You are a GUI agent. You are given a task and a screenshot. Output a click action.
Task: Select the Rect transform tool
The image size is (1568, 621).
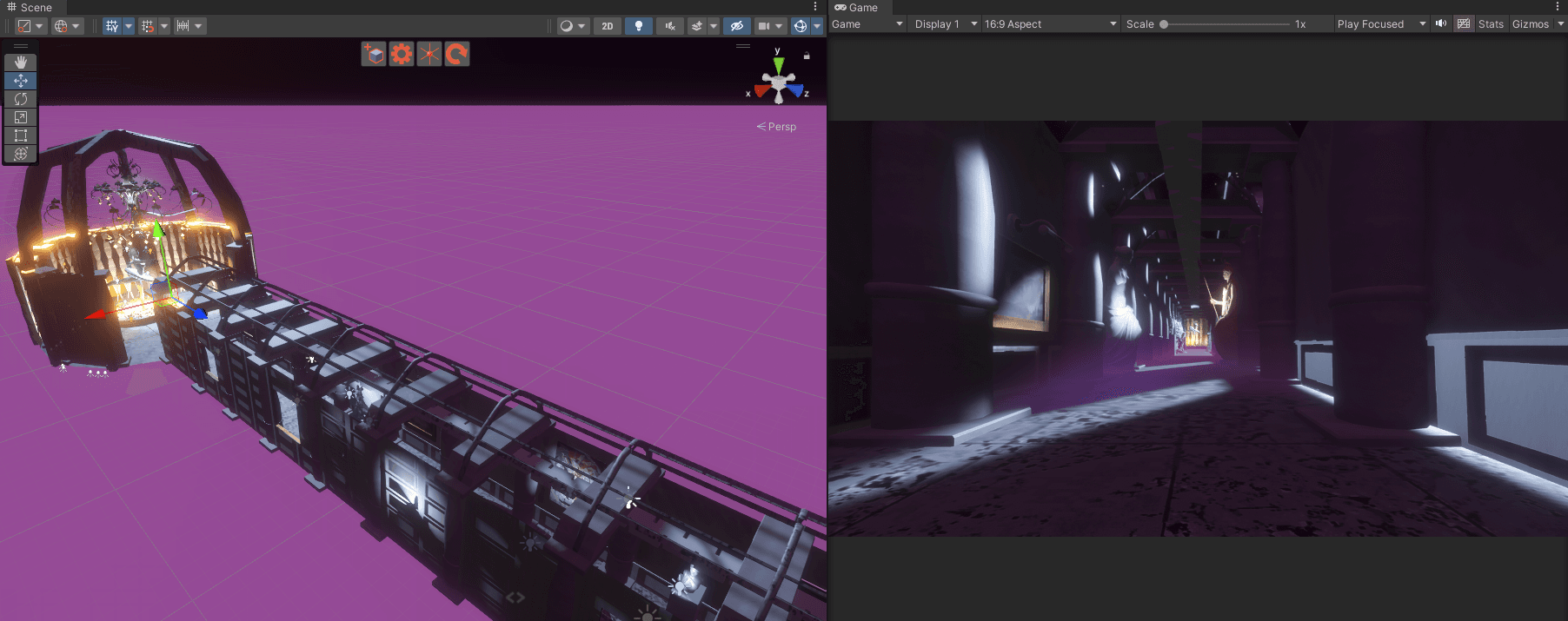21,135
